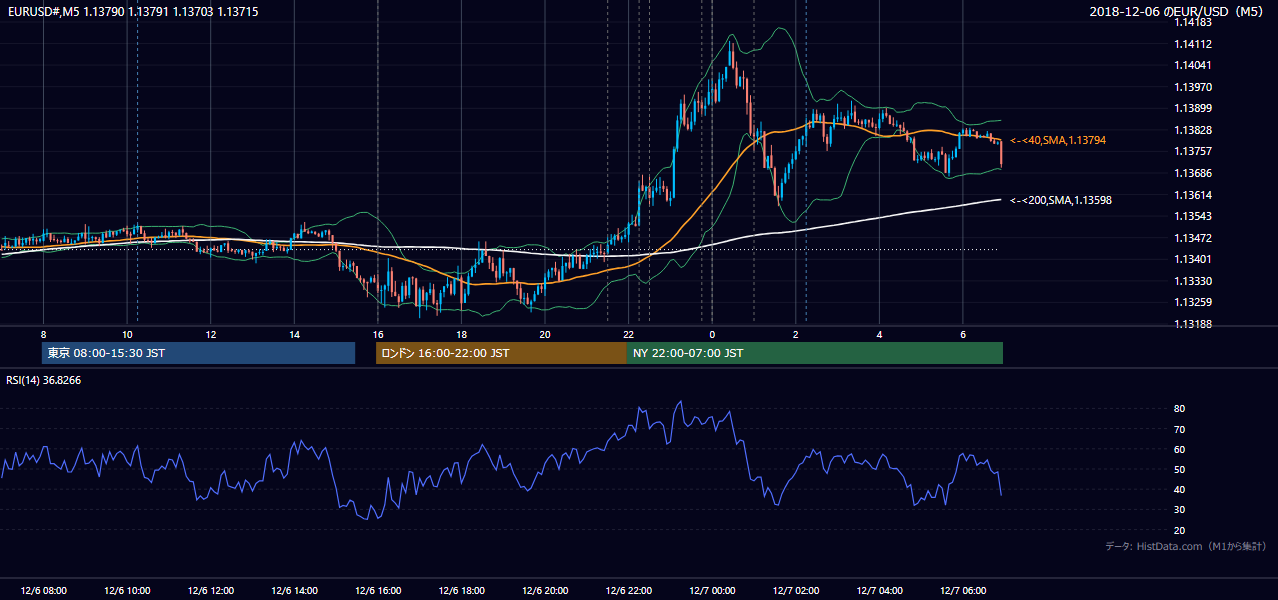Click hour 10 on the chart time axis
This screenshot has height=600, width=1278.
click(127, 334)
